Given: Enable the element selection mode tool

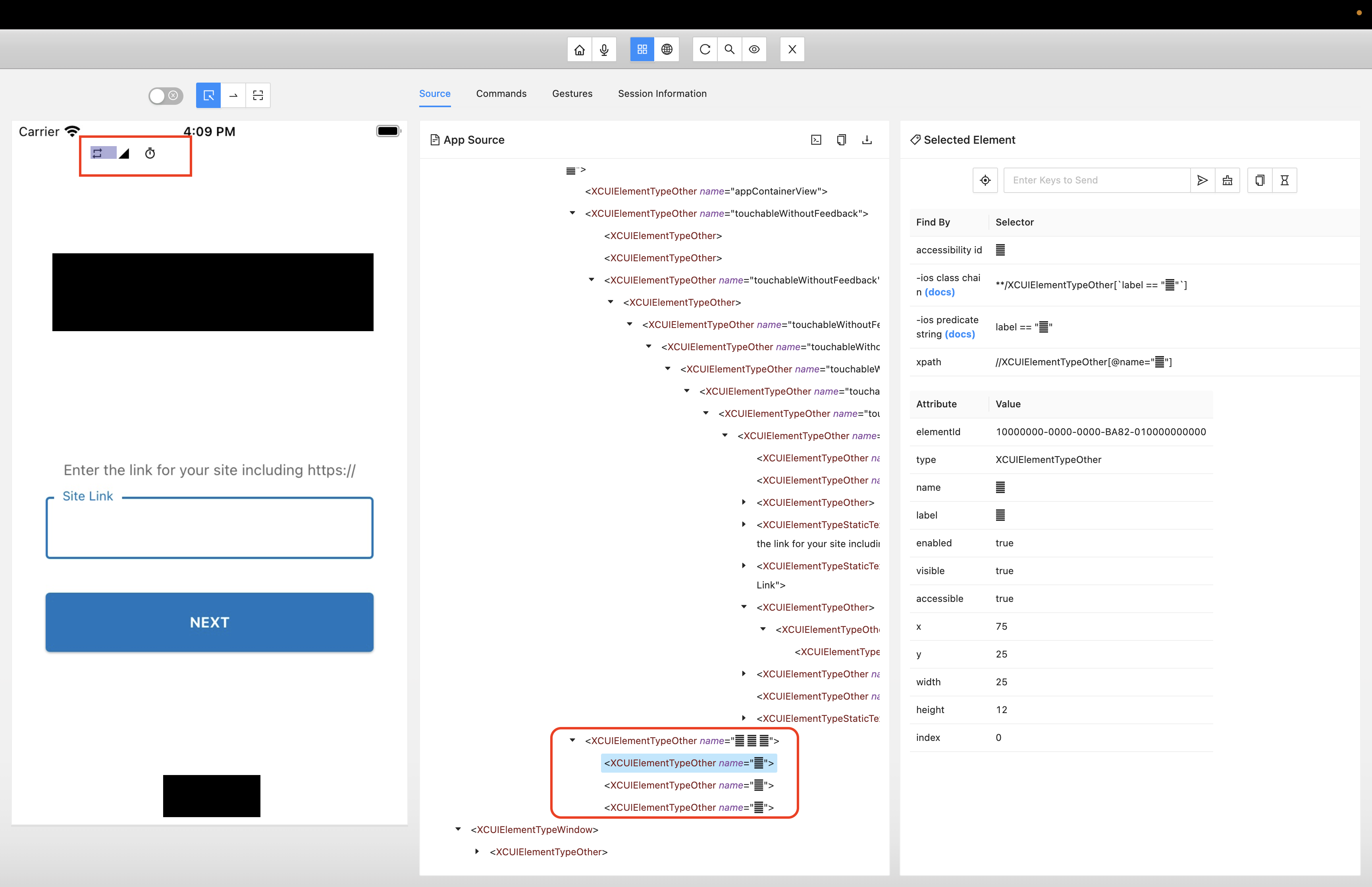Looking at the screenshot, I should tap(208, 95).
